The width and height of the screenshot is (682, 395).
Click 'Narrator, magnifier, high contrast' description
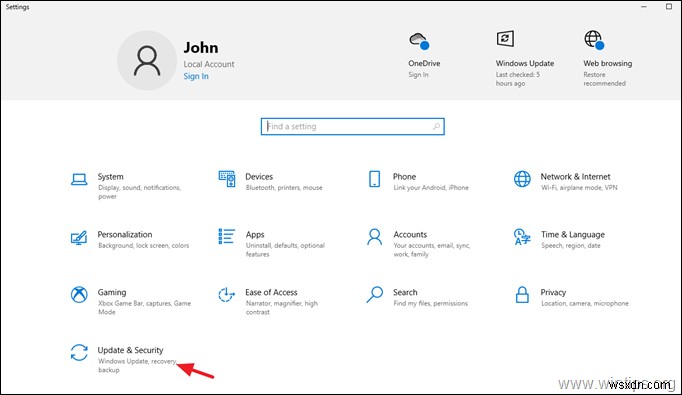click(281, 308)
